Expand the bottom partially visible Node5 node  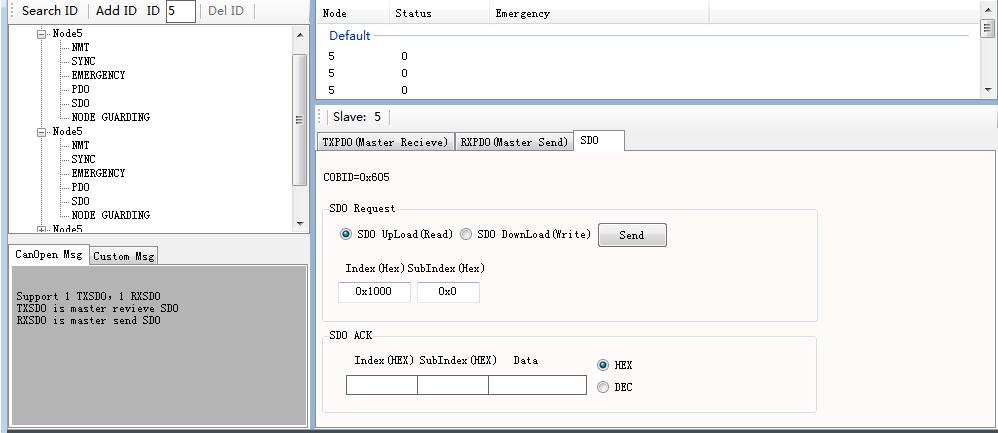42,229
